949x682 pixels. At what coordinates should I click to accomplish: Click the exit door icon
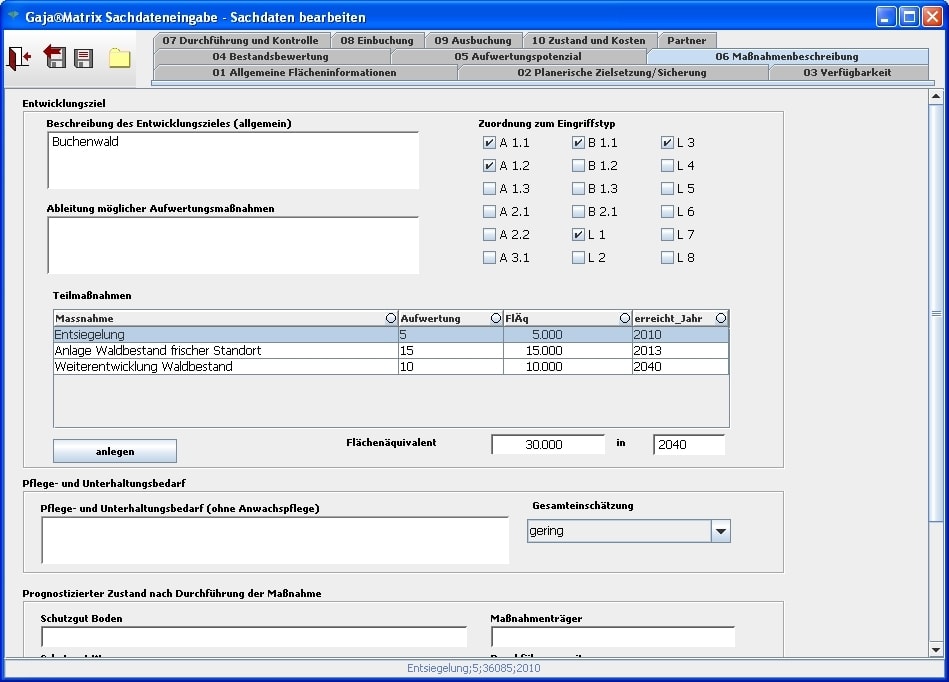tap(19, 58)
